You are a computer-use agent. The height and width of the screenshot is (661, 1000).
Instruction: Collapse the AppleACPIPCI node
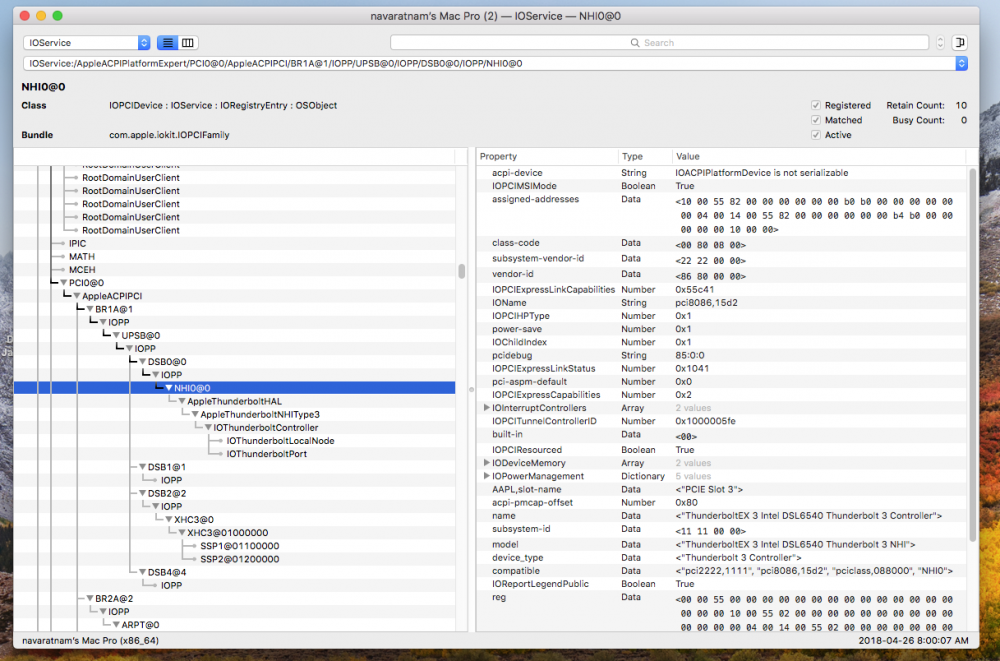coord(77,296)
